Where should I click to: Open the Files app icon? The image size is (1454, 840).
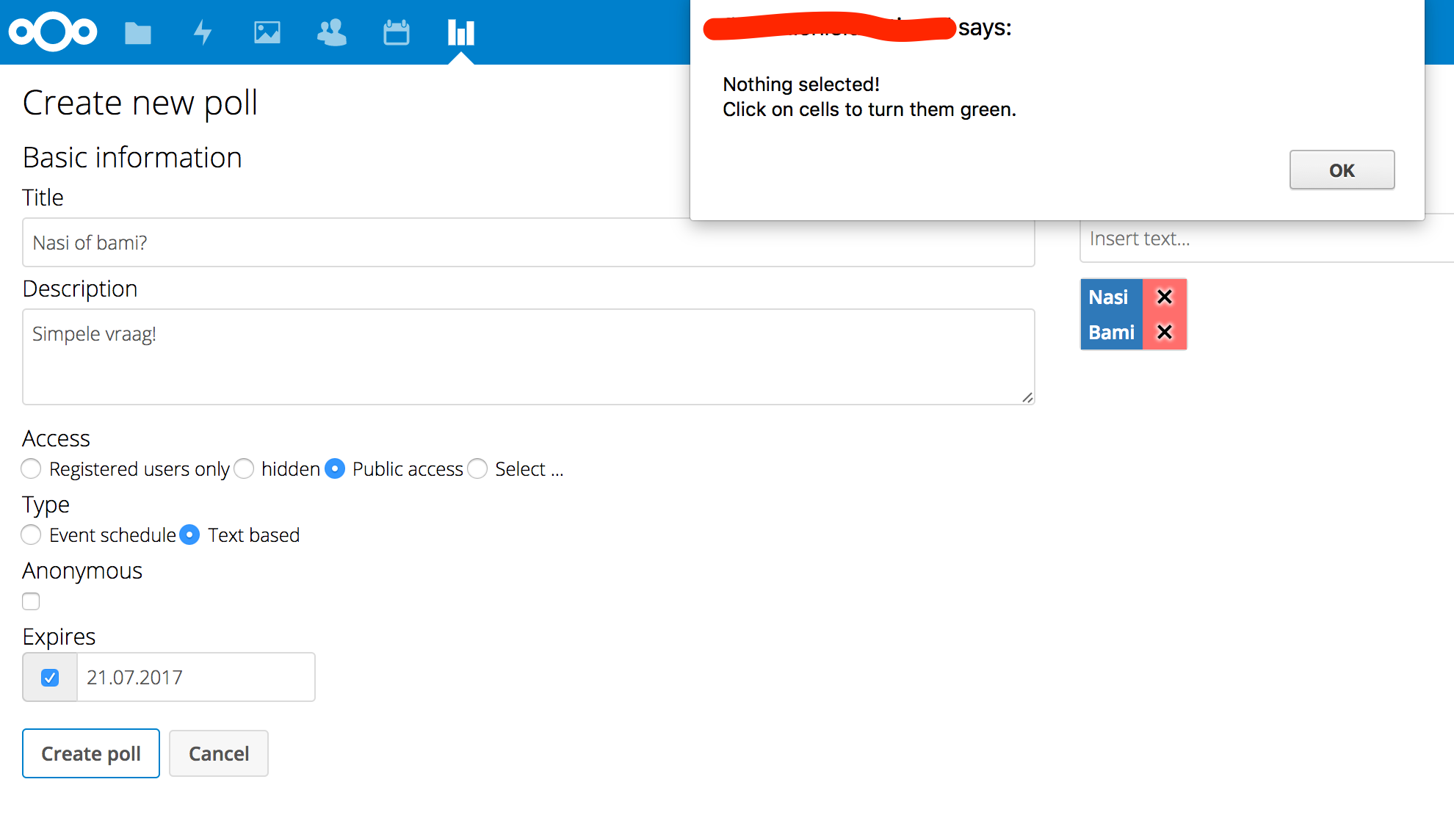(138, 33)
